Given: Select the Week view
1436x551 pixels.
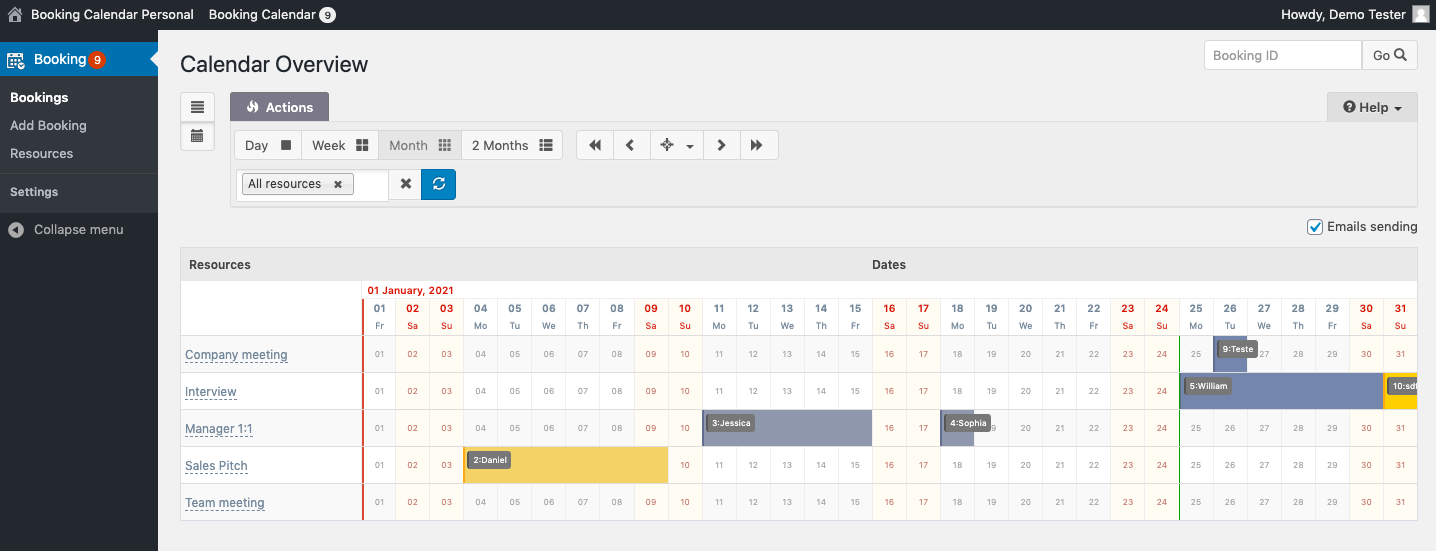Looking at the screenshot, I should point(340,145).
